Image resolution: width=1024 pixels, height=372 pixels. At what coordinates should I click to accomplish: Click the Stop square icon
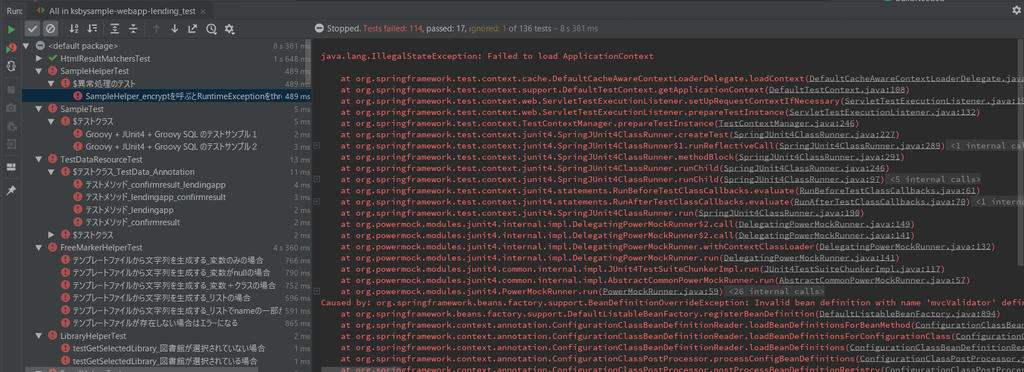tap(11, 89)
